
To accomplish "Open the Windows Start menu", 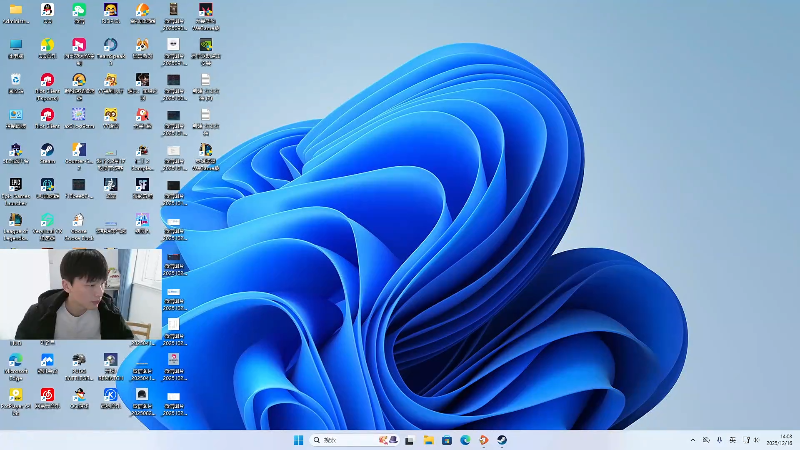I will pyautogui.click(x=298, y=440).
